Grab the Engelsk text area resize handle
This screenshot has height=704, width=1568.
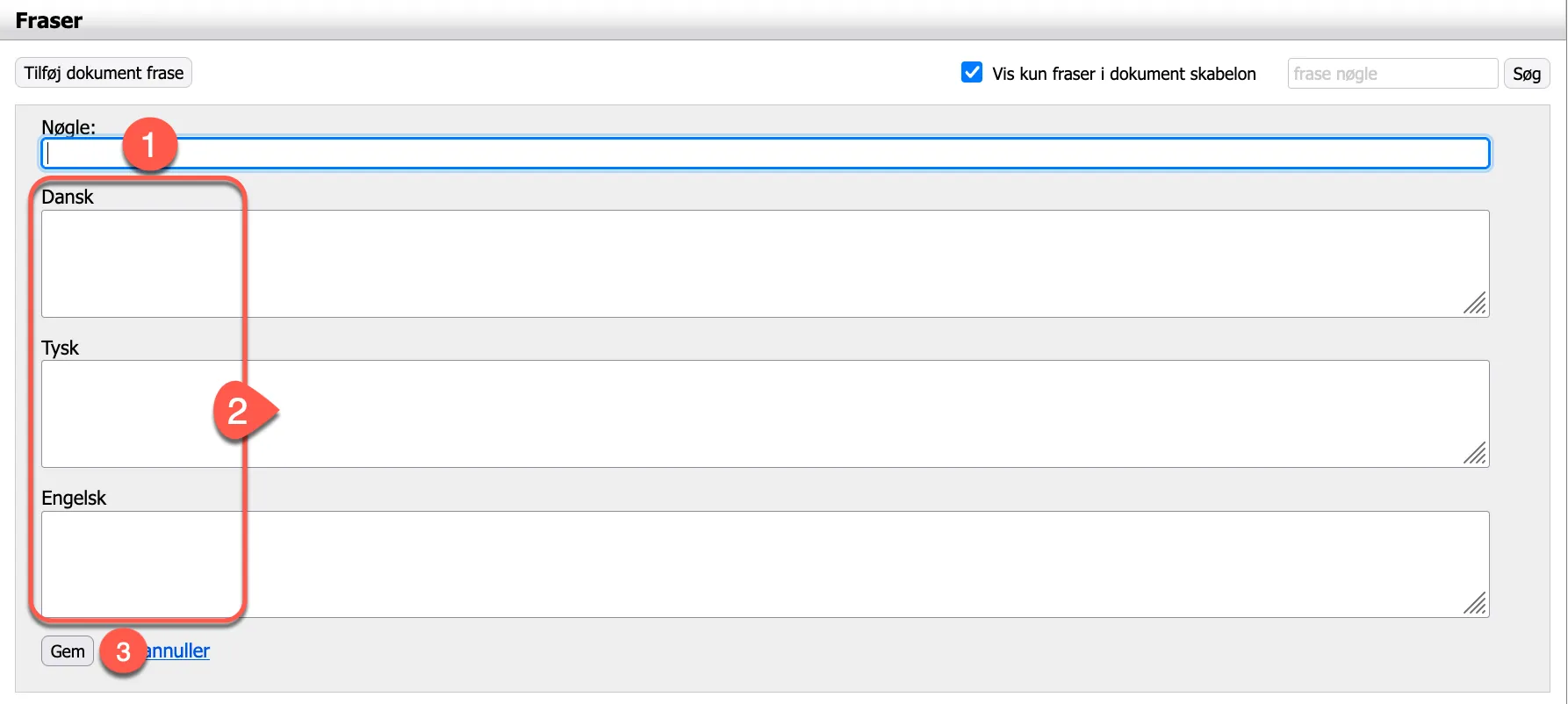[x=1476, y=604]
